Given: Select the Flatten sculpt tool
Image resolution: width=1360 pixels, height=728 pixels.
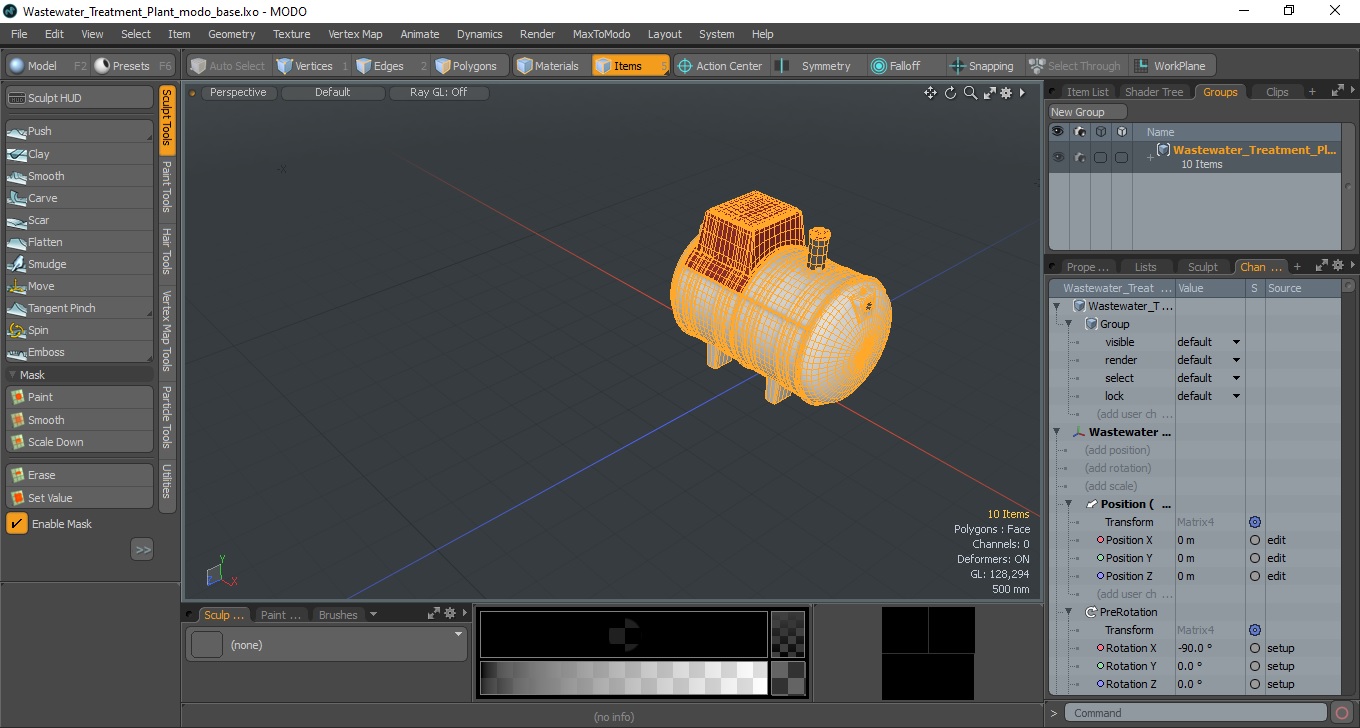Looking at the screenshot, I should coord(79,242).
